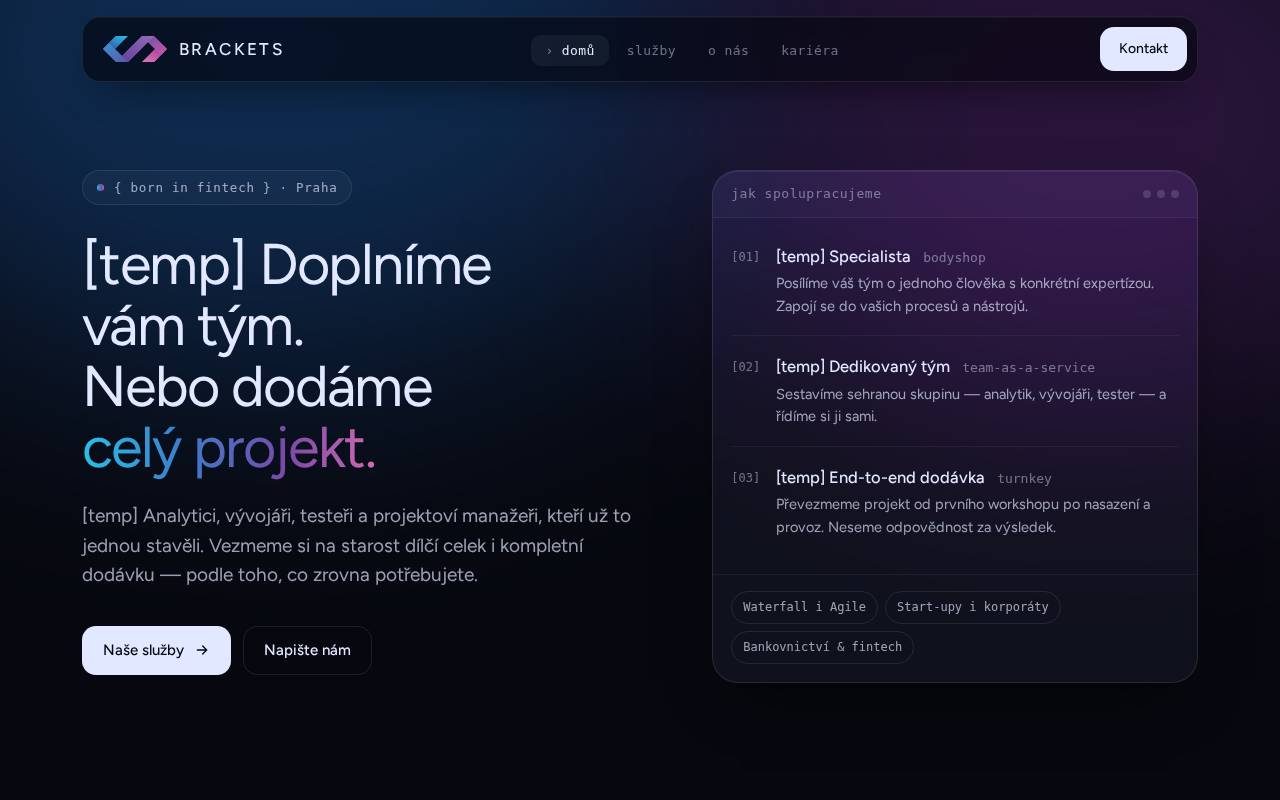Open the o nás page
This screenshot has width=1280, height=800.
point(728,50)
